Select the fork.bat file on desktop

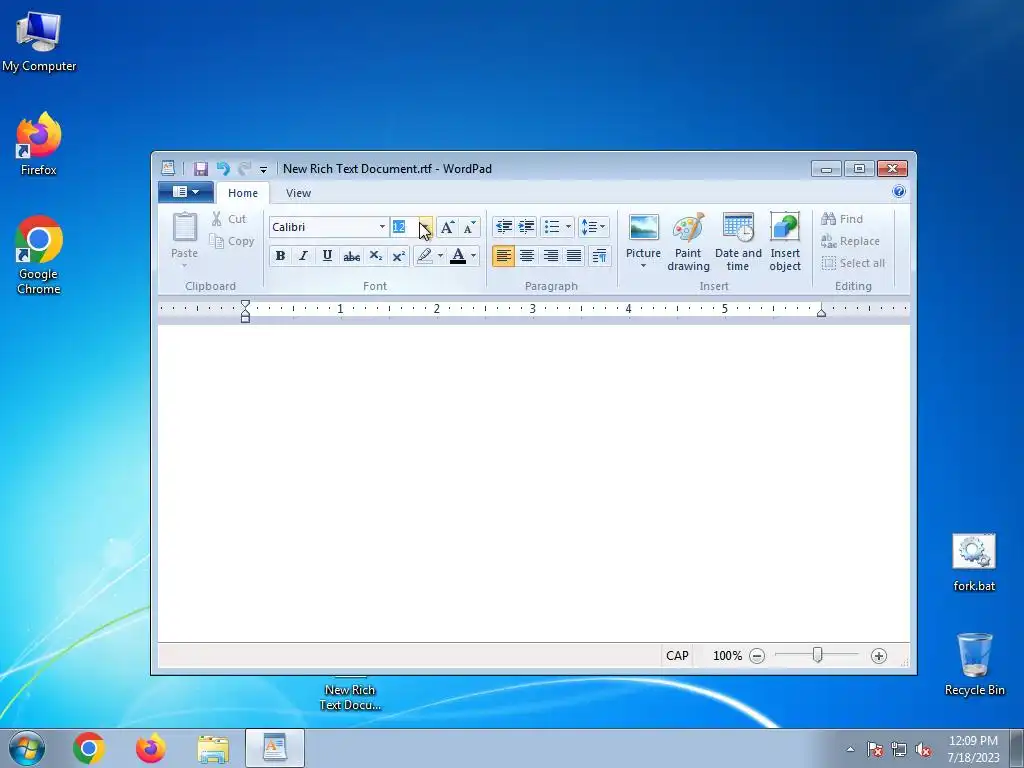click(974, 563)
